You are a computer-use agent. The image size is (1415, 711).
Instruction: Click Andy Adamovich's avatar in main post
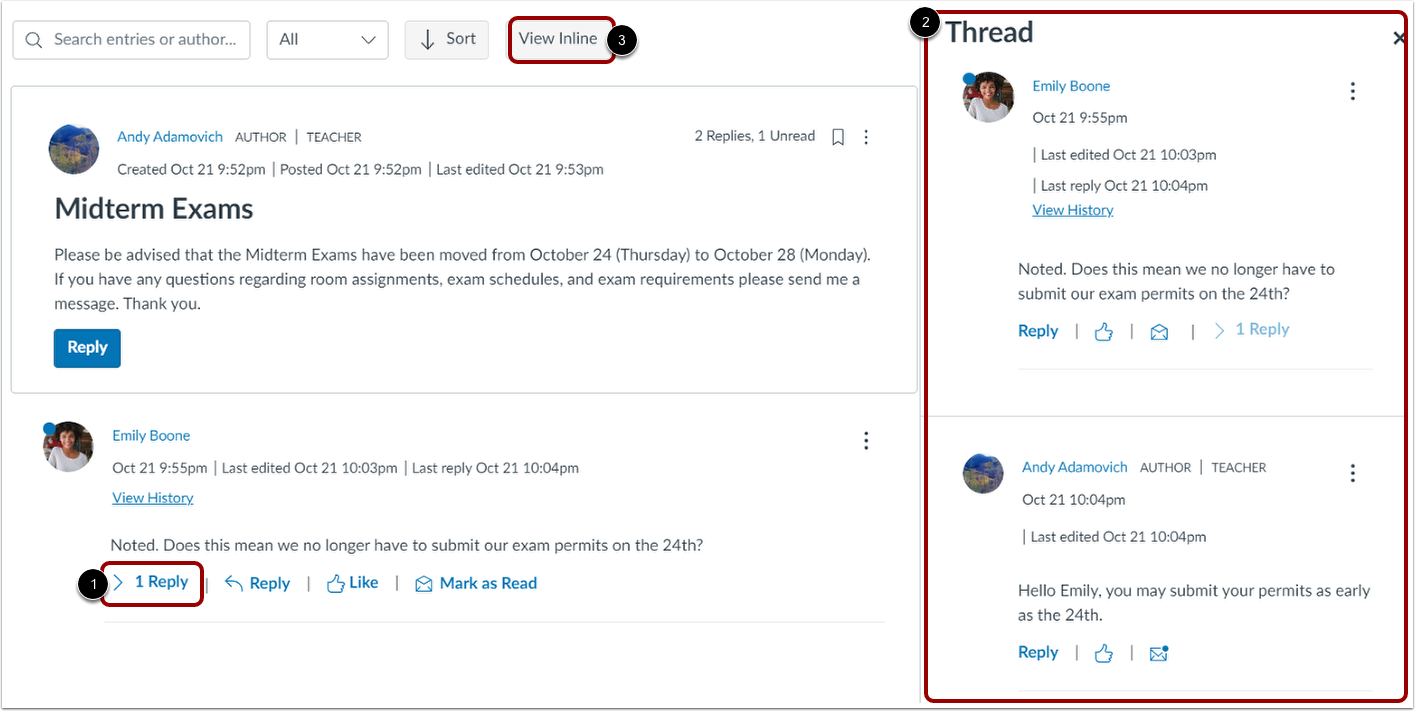(74, 150)
